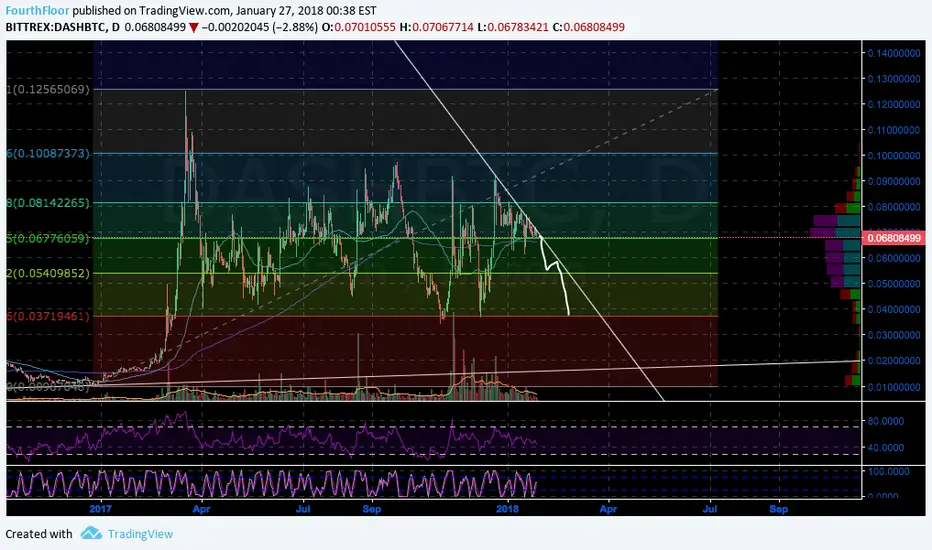Click the 'Created with' caption text
This screenshot has height=550, width=932.
(x=39, y=534)
